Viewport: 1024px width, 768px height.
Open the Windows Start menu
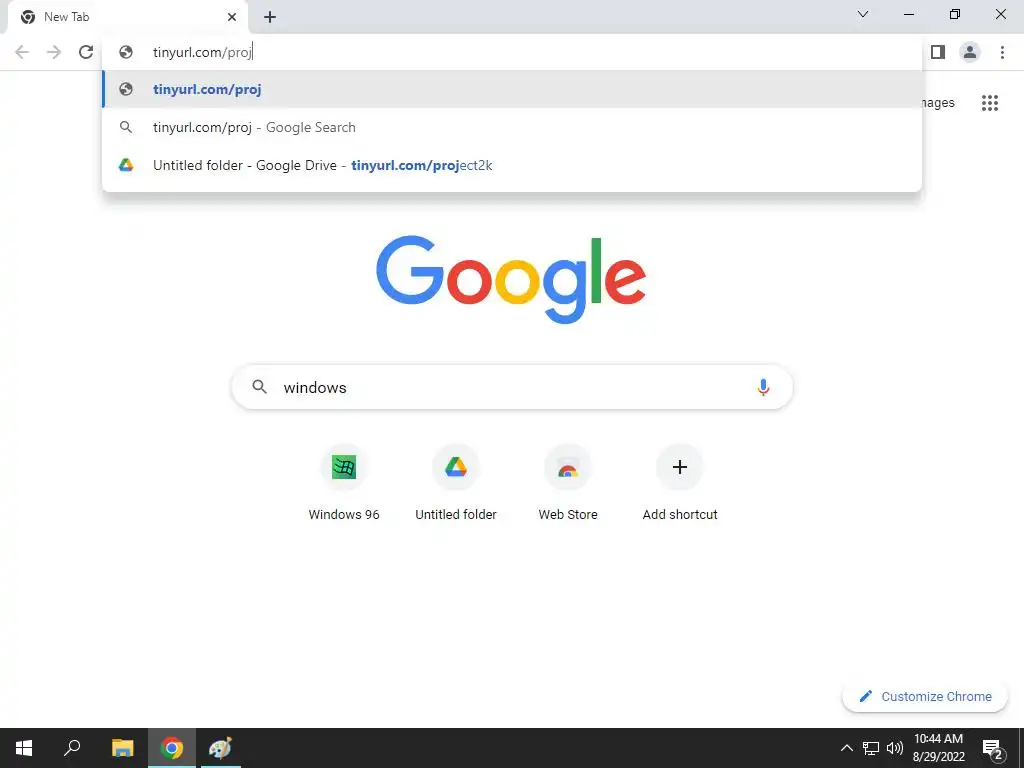24,748
